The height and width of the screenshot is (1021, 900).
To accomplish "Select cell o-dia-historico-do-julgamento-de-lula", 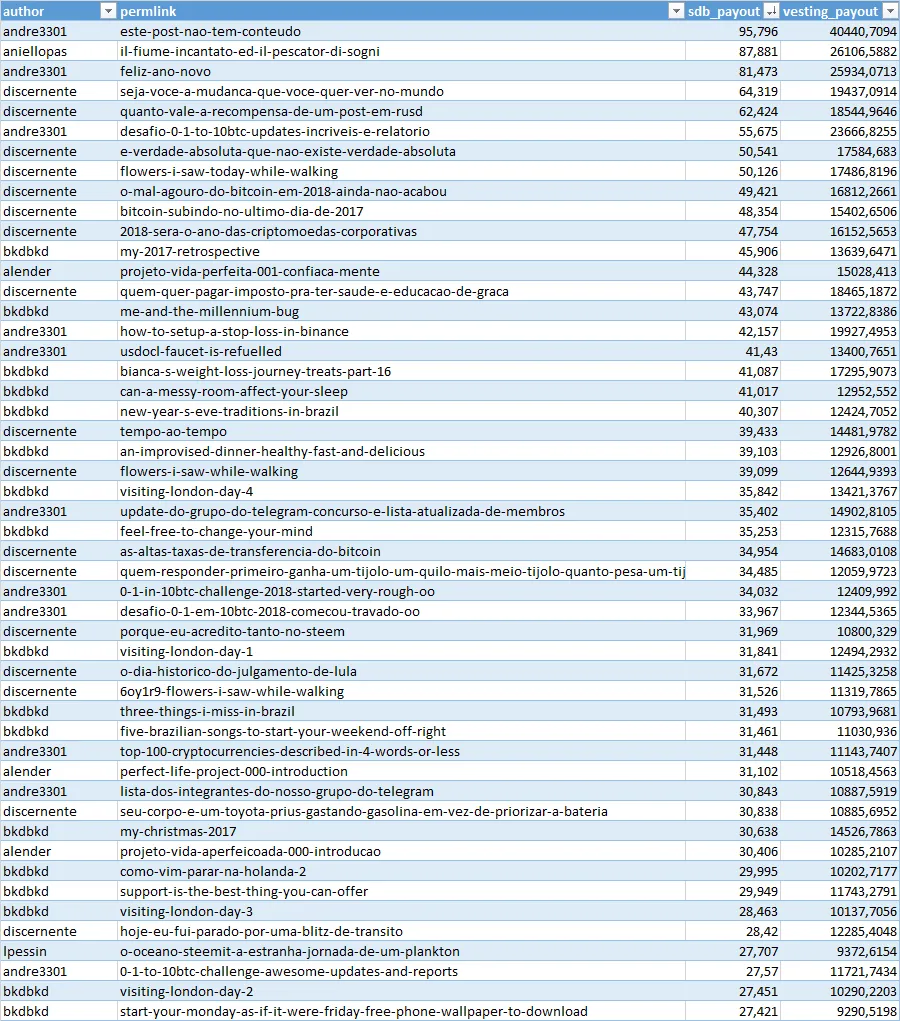I will (401, 671).
